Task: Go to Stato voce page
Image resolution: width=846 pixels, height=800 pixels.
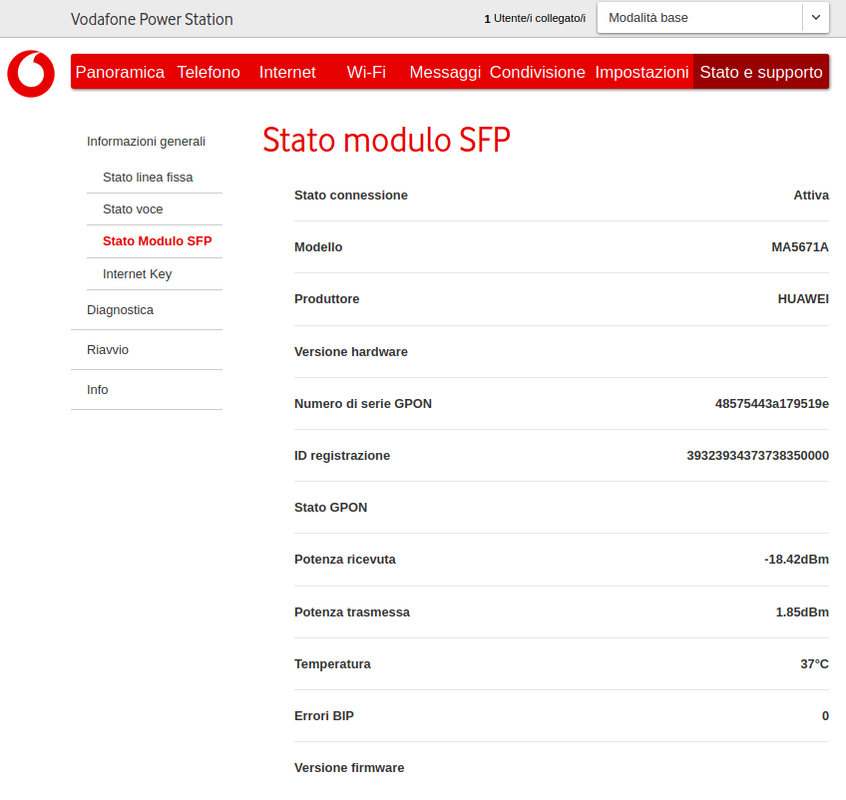Action: coord(133,209)
